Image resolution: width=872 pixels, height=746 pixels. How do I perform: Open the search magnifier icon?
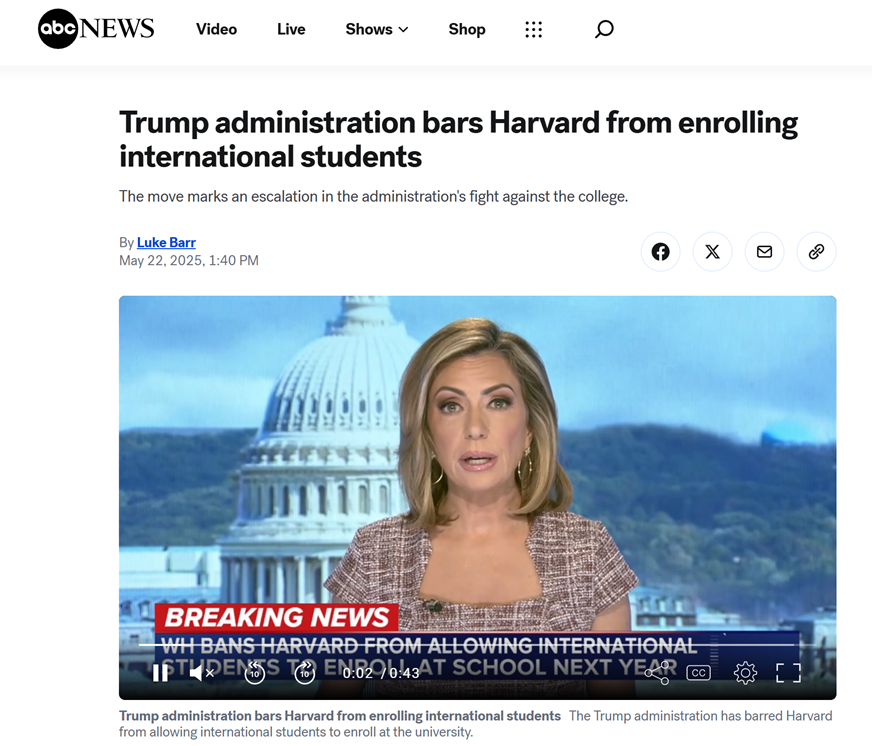[604, 29]
